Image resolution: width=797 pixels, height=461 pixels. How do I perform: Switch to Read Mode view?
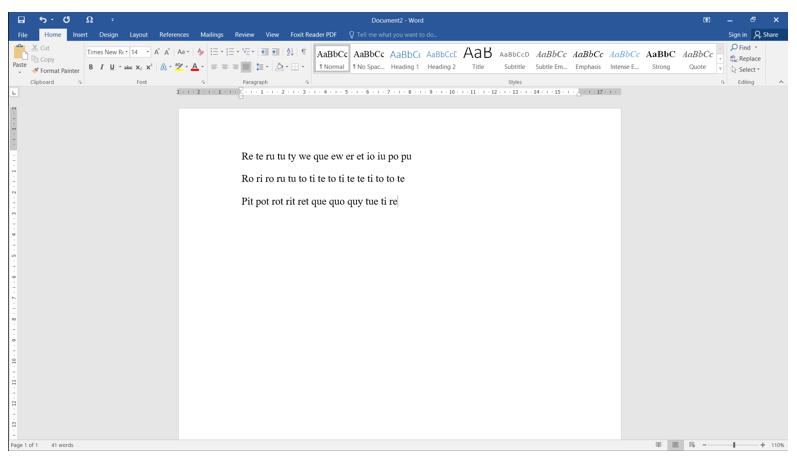tap(658, 445)
